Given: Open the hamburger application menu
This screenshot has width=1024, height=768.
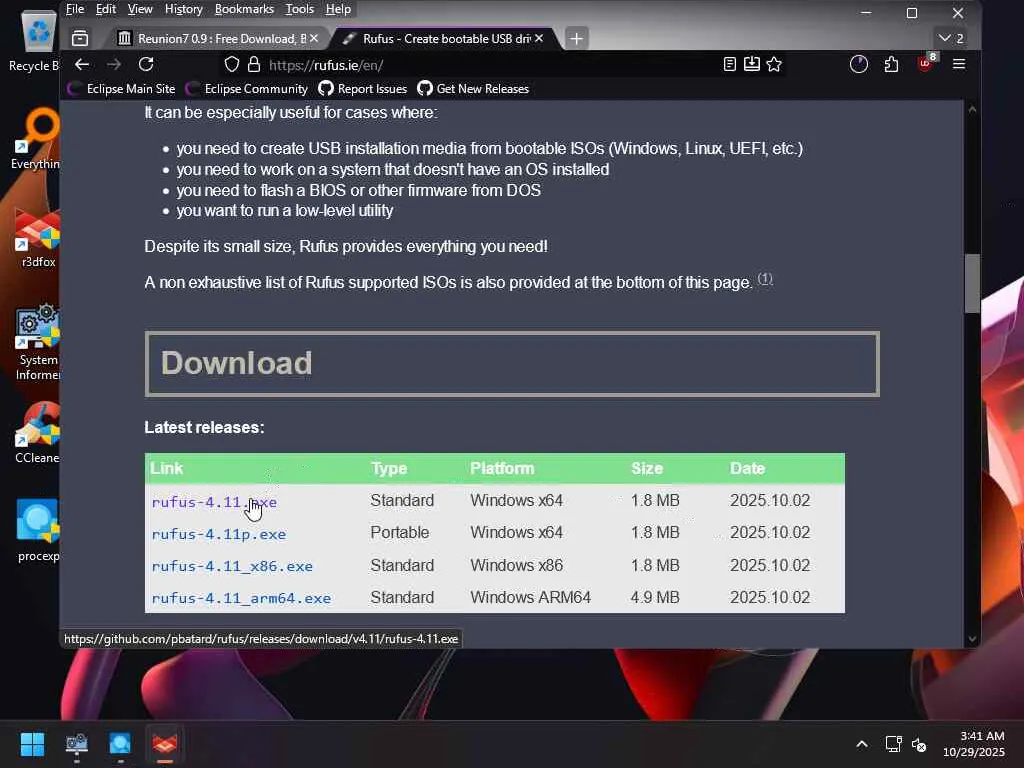Looking at the screenshot, I should click(959, 64).
